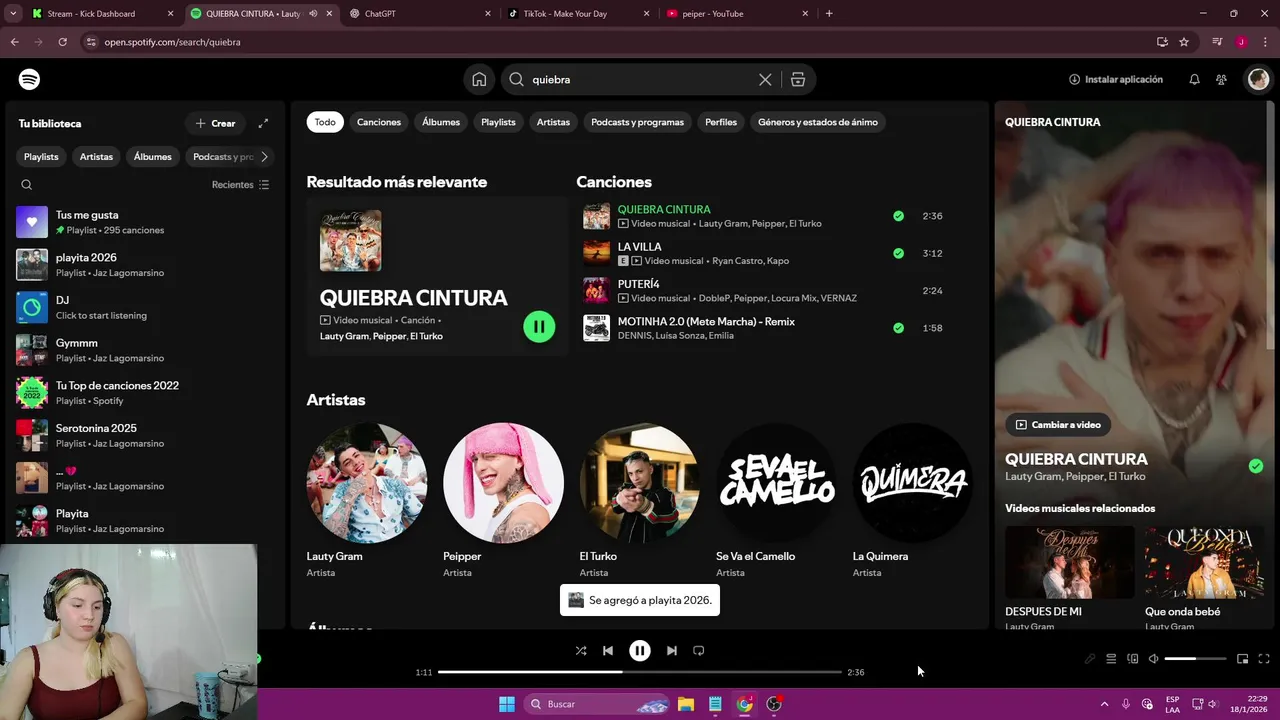
Task: Go back to the previous track
Action: 608,650
